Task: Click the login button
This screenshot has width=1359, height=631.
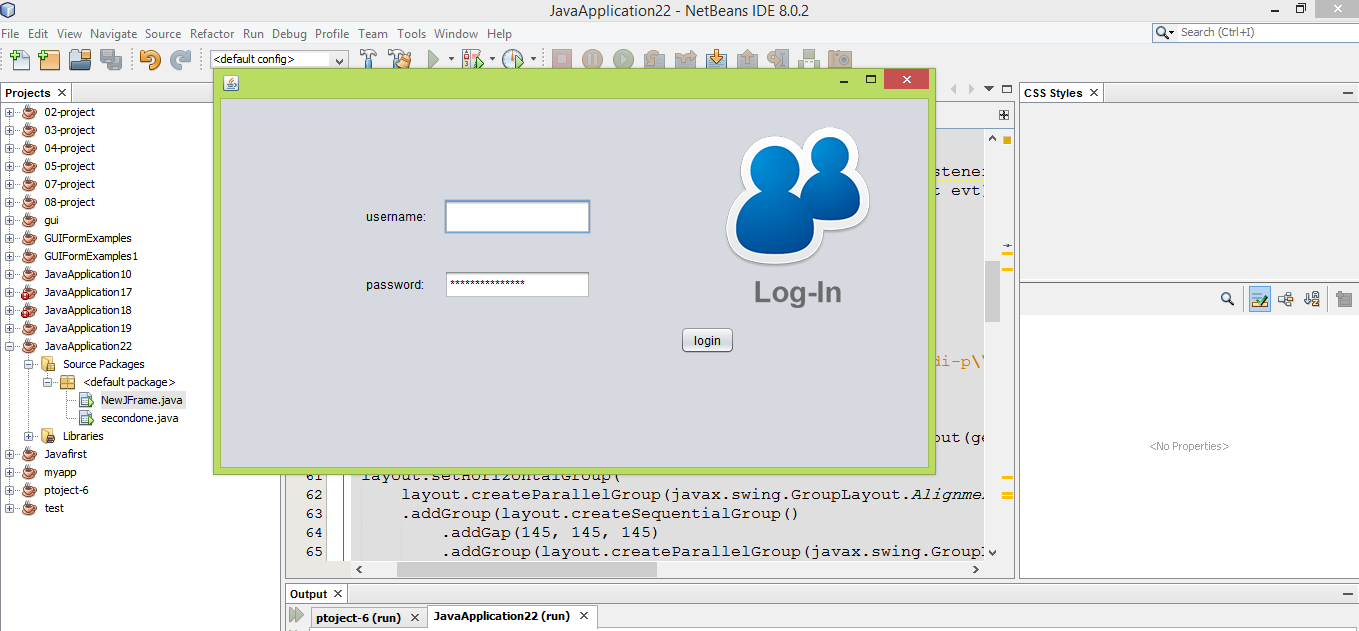Action: pos(707,341)
